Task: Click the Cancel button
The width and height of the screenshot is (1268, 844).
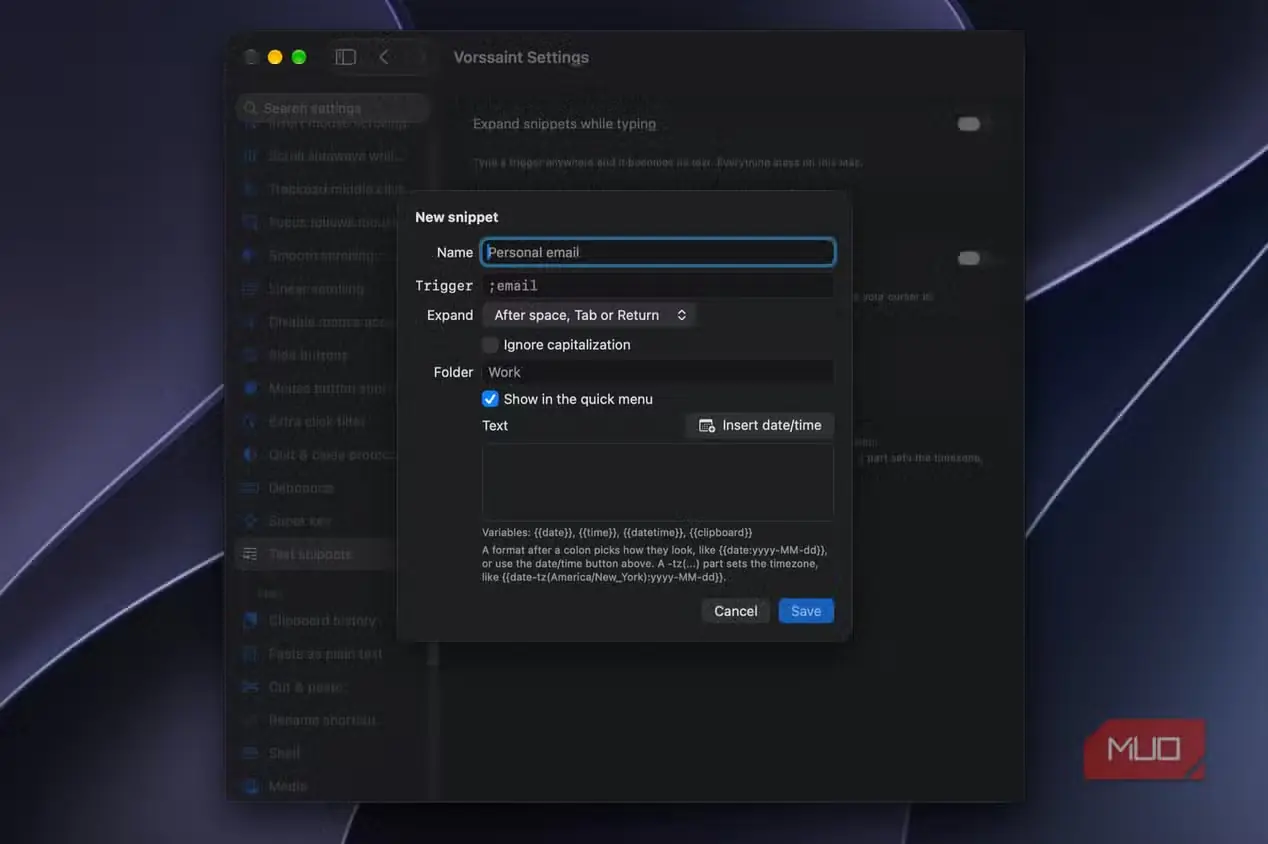Action: 736,611
